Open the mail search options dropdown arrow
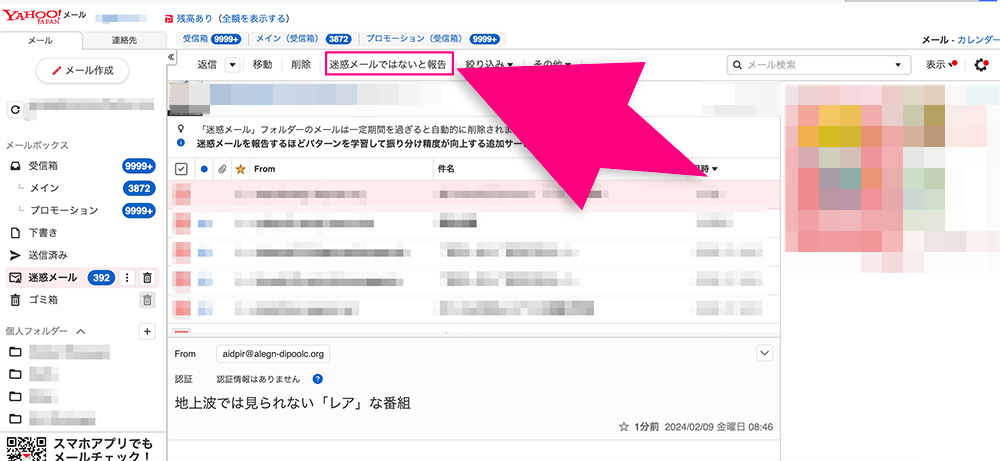This screenshot has height=461, width=1000. tap(898, 65)
